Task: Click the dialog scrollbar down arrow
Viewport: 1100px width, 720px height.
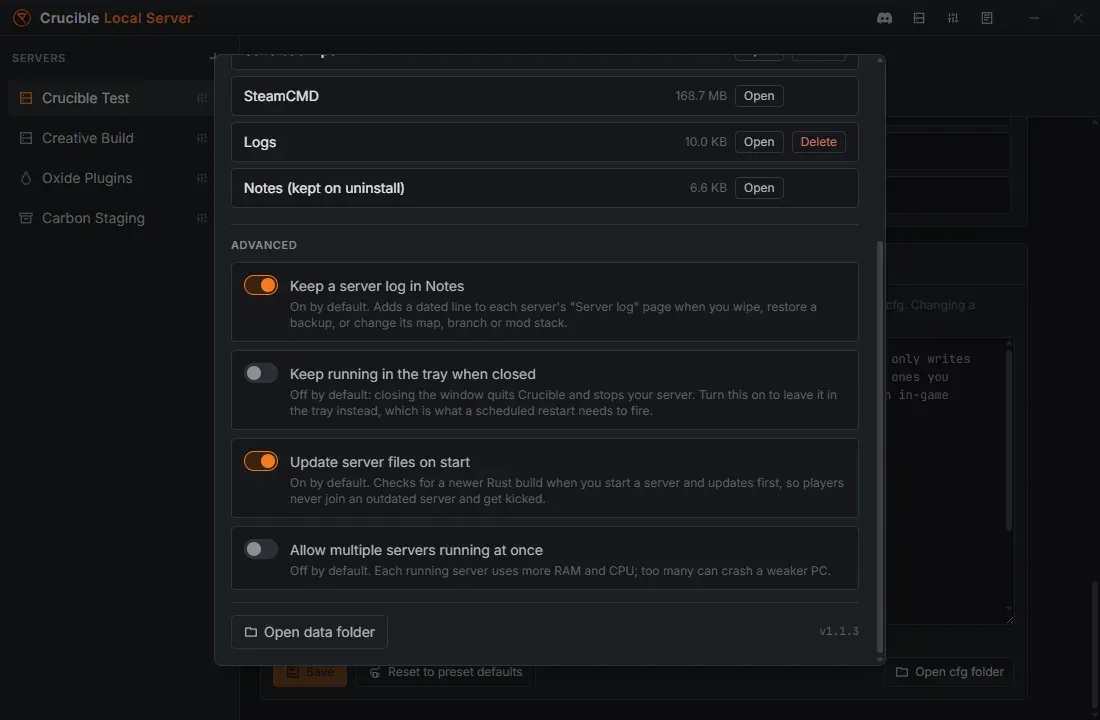Action: (x=880, y=660)
